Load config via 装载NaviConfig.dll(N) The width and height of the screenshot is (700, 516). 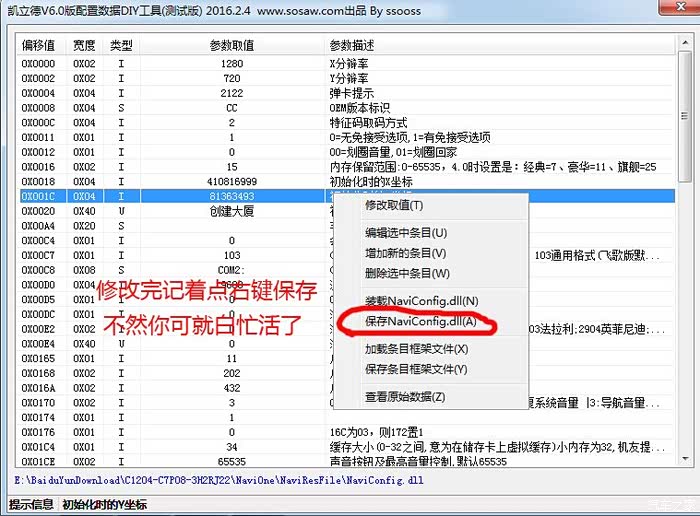pyautogui.click(x=420, y=301)
